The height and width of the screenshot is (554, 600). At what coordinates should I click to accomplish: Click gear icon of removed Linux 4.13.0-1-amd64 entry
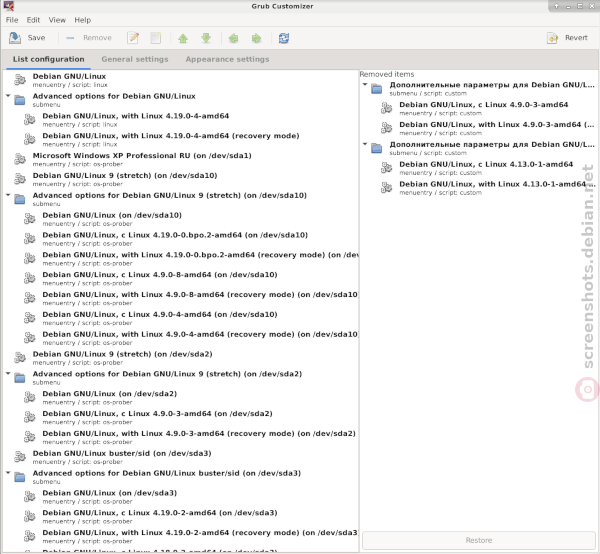387,168
